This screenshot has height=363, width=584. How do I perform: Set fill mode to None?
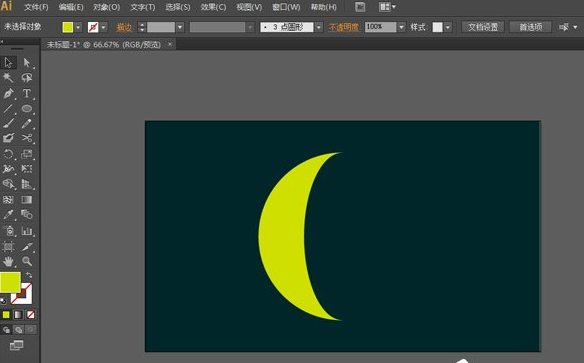(x=31, y=315)
